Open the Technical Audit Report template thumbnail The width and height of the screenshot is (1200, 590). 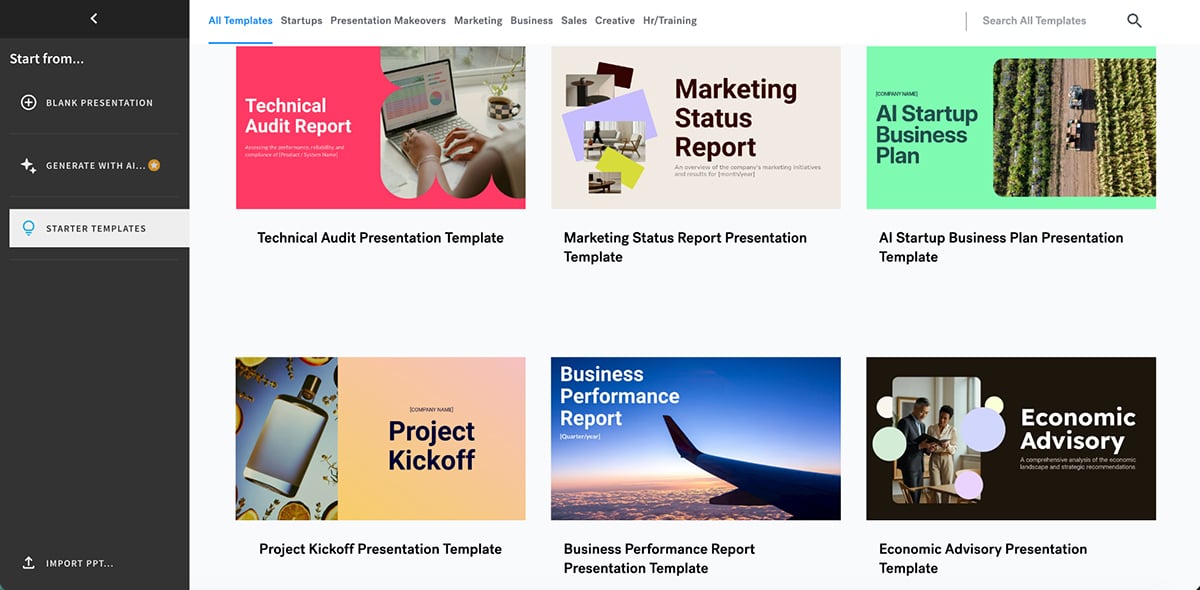(x=380, y=127)
